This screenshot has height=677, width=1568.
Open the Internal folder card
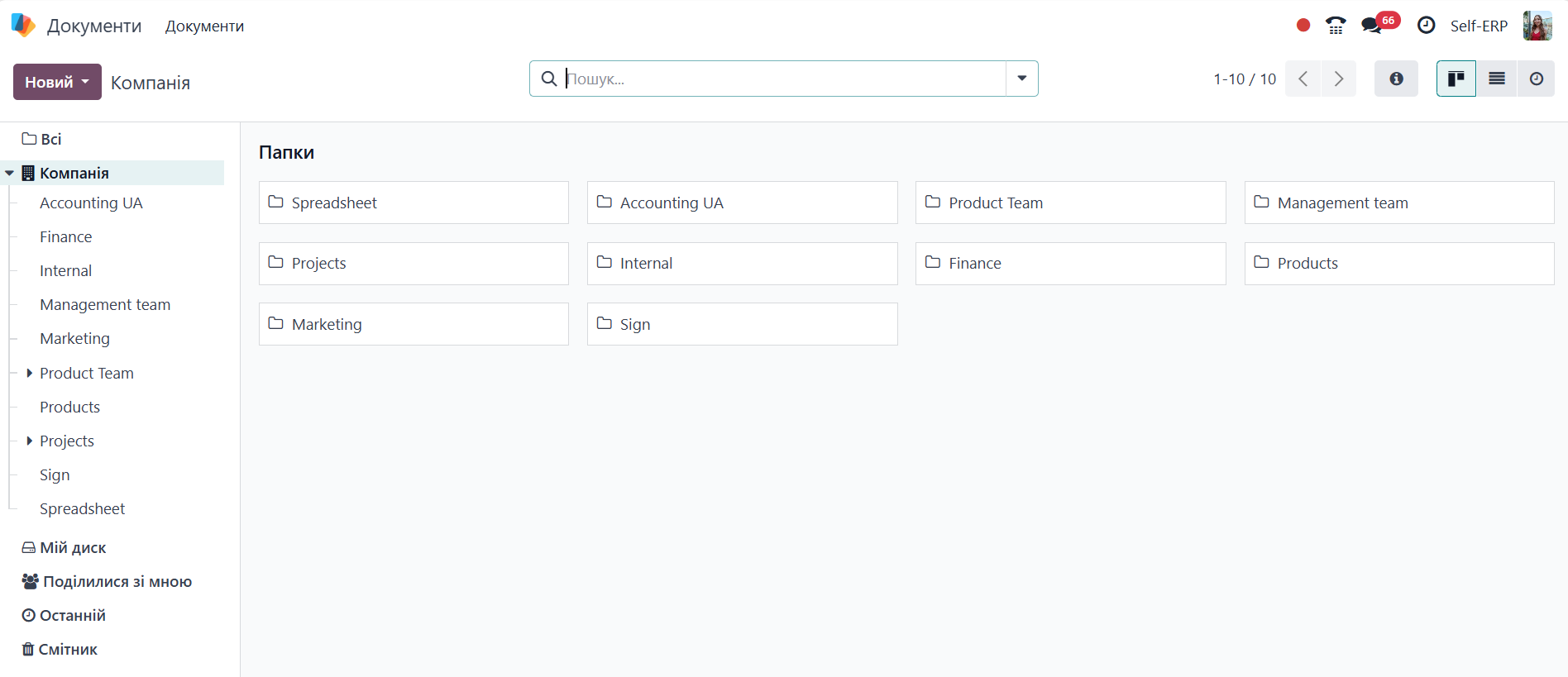pyautogui.click(x=743, y=263)
